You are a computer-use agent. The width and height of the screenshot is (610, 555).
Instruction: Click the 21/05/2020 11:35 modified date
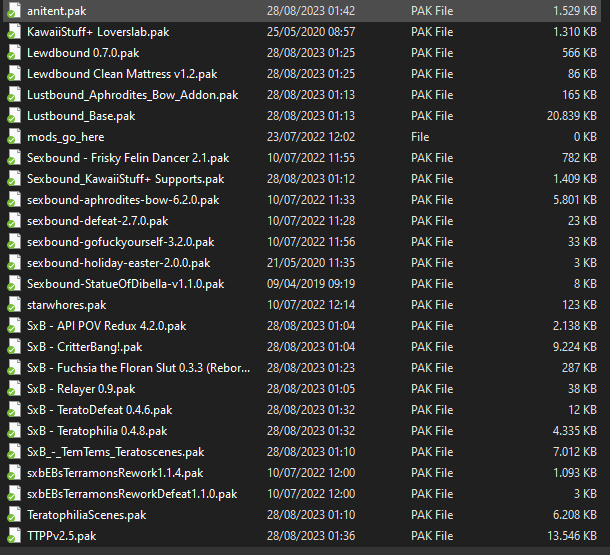point(311,263)
